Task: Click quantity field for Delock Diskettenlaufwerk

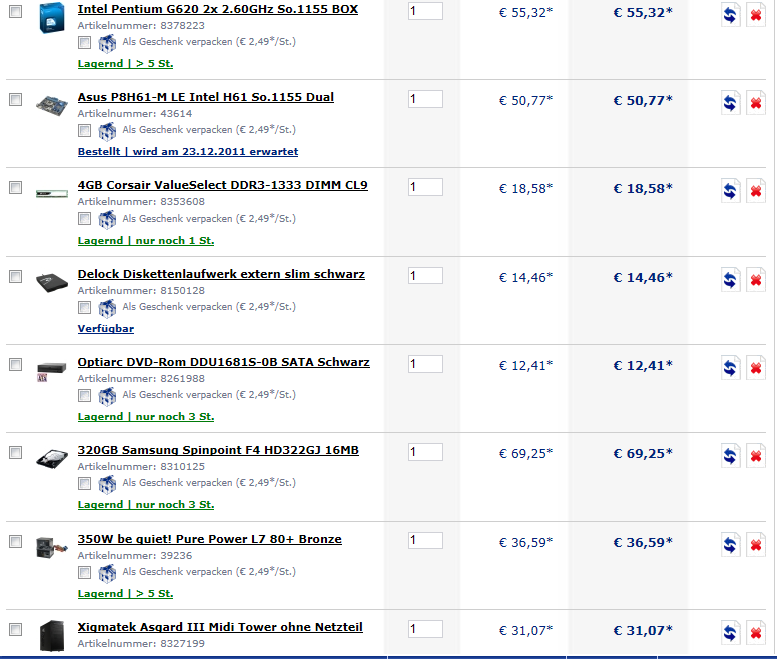Action: click(425, 276)
